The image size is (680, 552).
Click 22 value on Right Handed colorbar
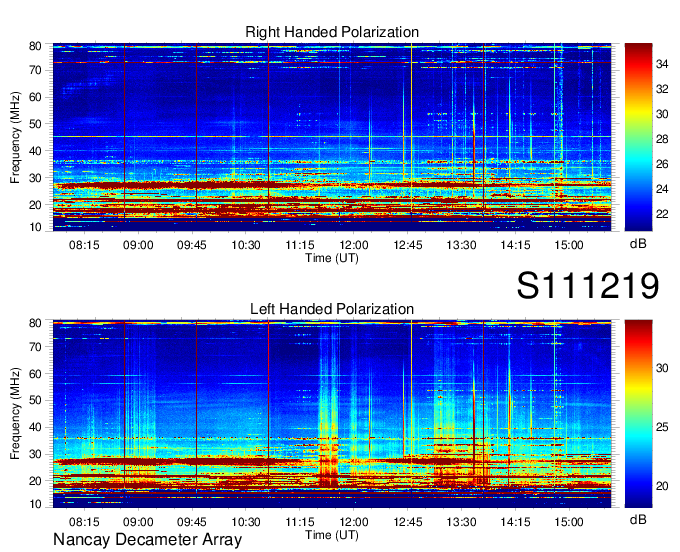click(x=662, y=214)
